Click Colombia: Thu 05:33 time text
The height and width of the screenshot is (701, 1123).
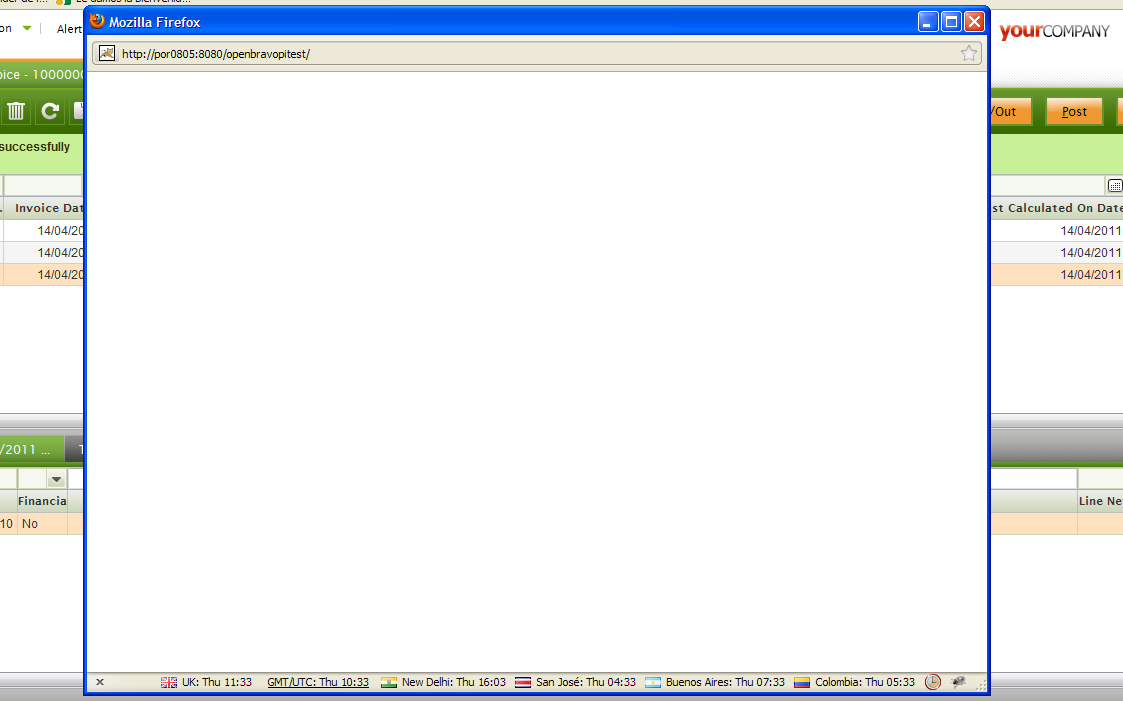pyautogui.click(x=865, y=682)
